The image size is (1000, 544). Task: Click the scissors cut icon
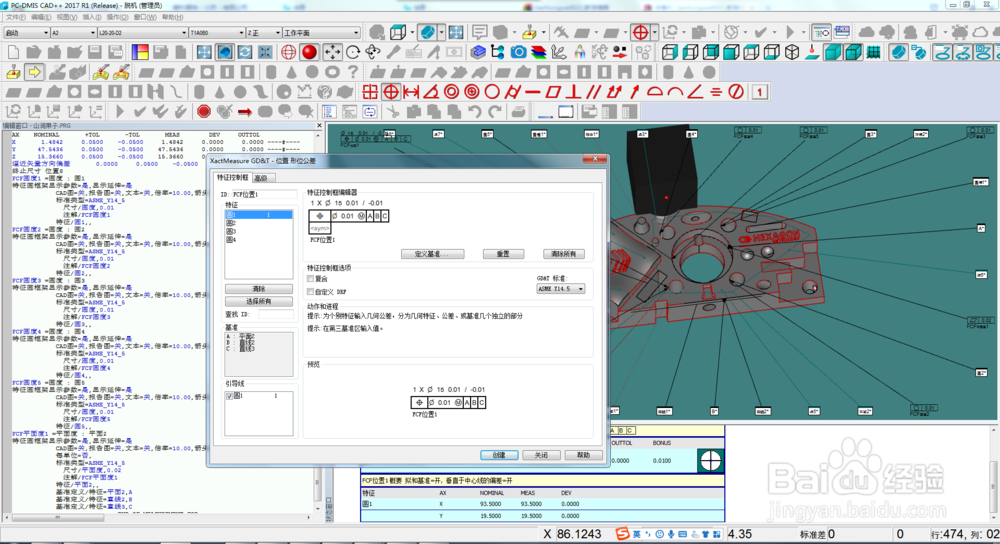[x=393, y=112]
